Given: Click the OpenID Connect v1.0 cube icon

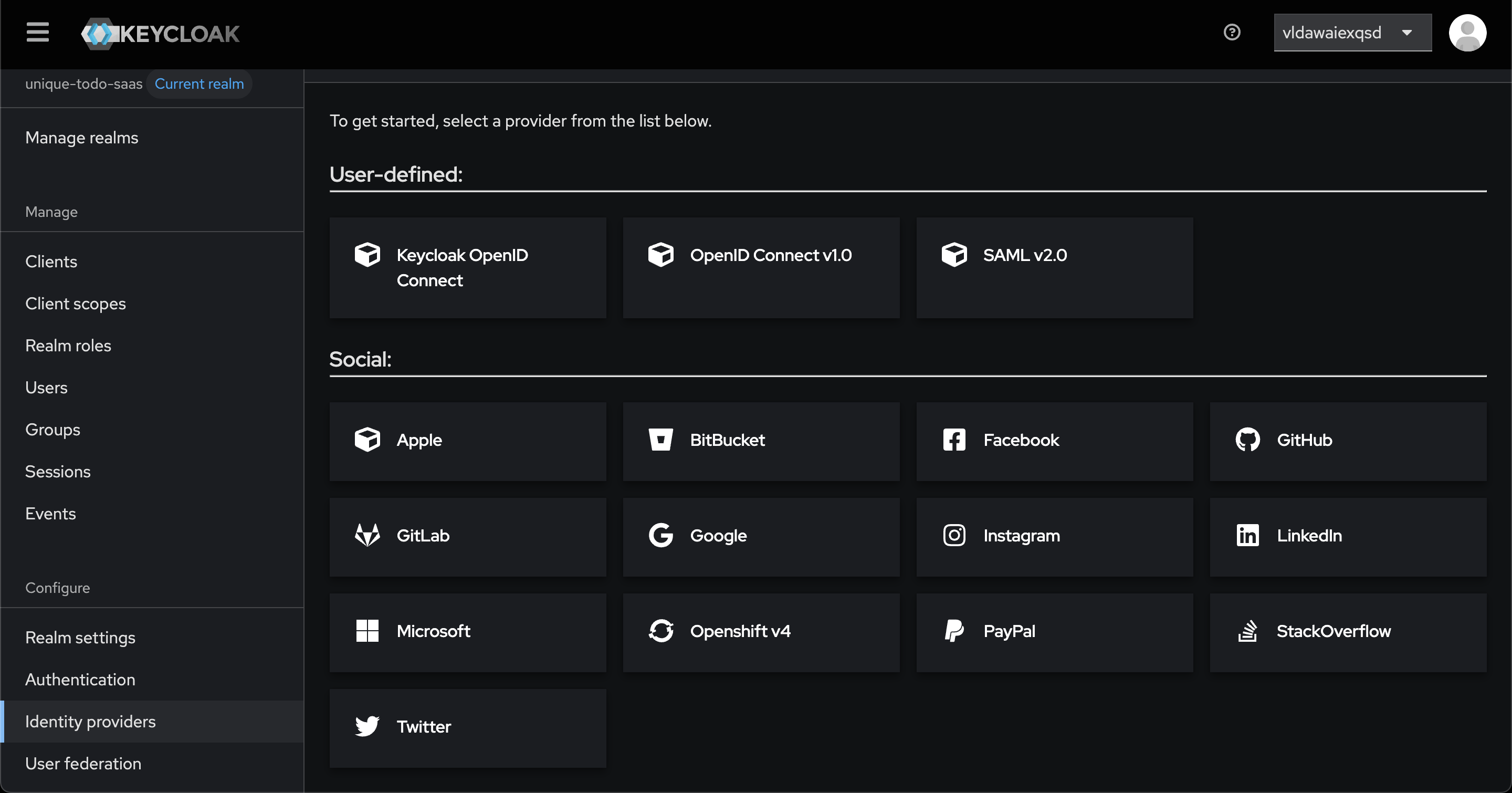Looking at the screenshot, I should [x=661, y=255].
